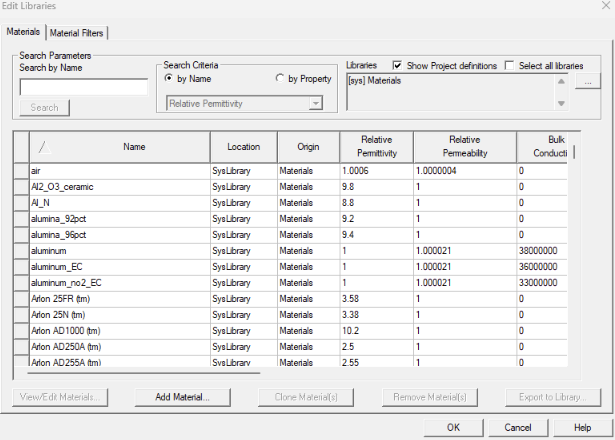Viewport: 615px width, 440px height.
Task: Select the by Property radio button
Action: click(x=280, y=78)
